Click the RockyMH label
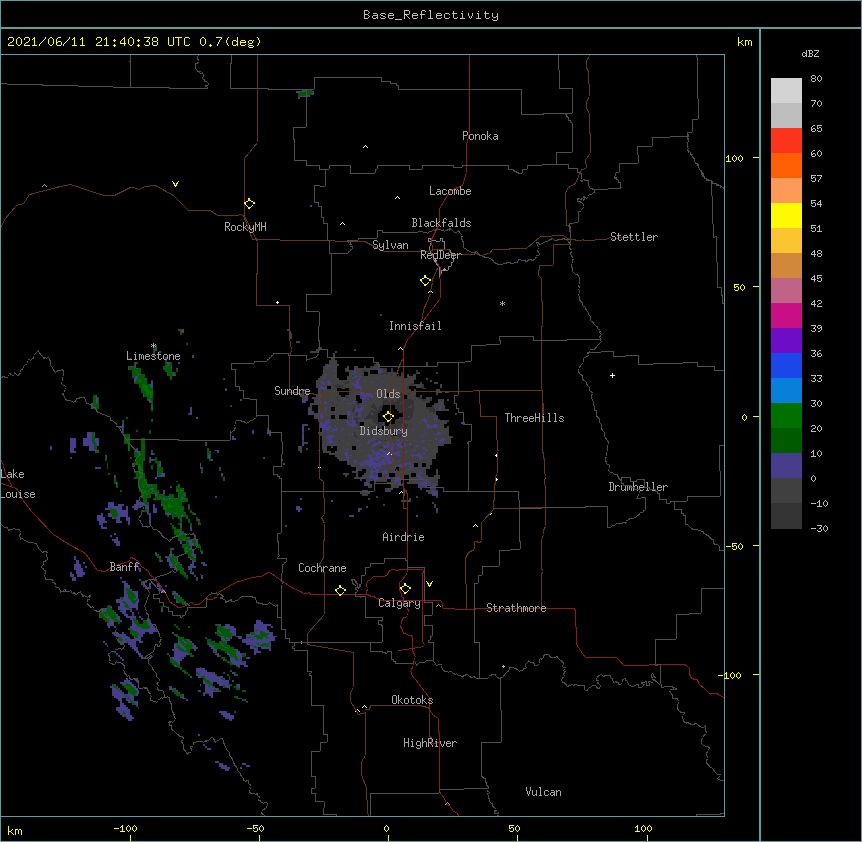Viewport: 862px width, 842px height. (245, 227)
